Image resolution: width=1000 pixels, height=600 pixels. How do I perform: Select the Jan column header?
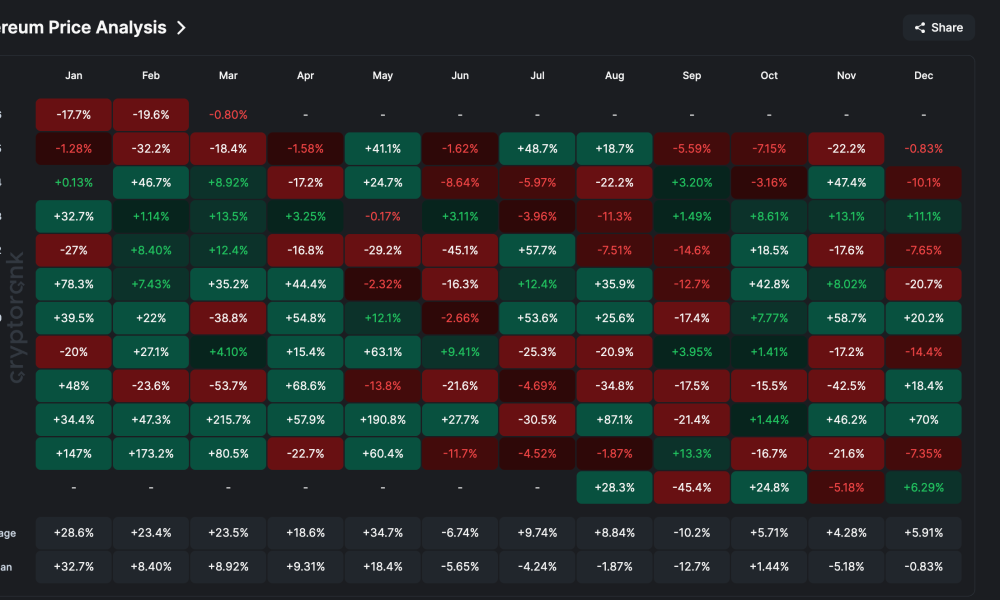73,75
